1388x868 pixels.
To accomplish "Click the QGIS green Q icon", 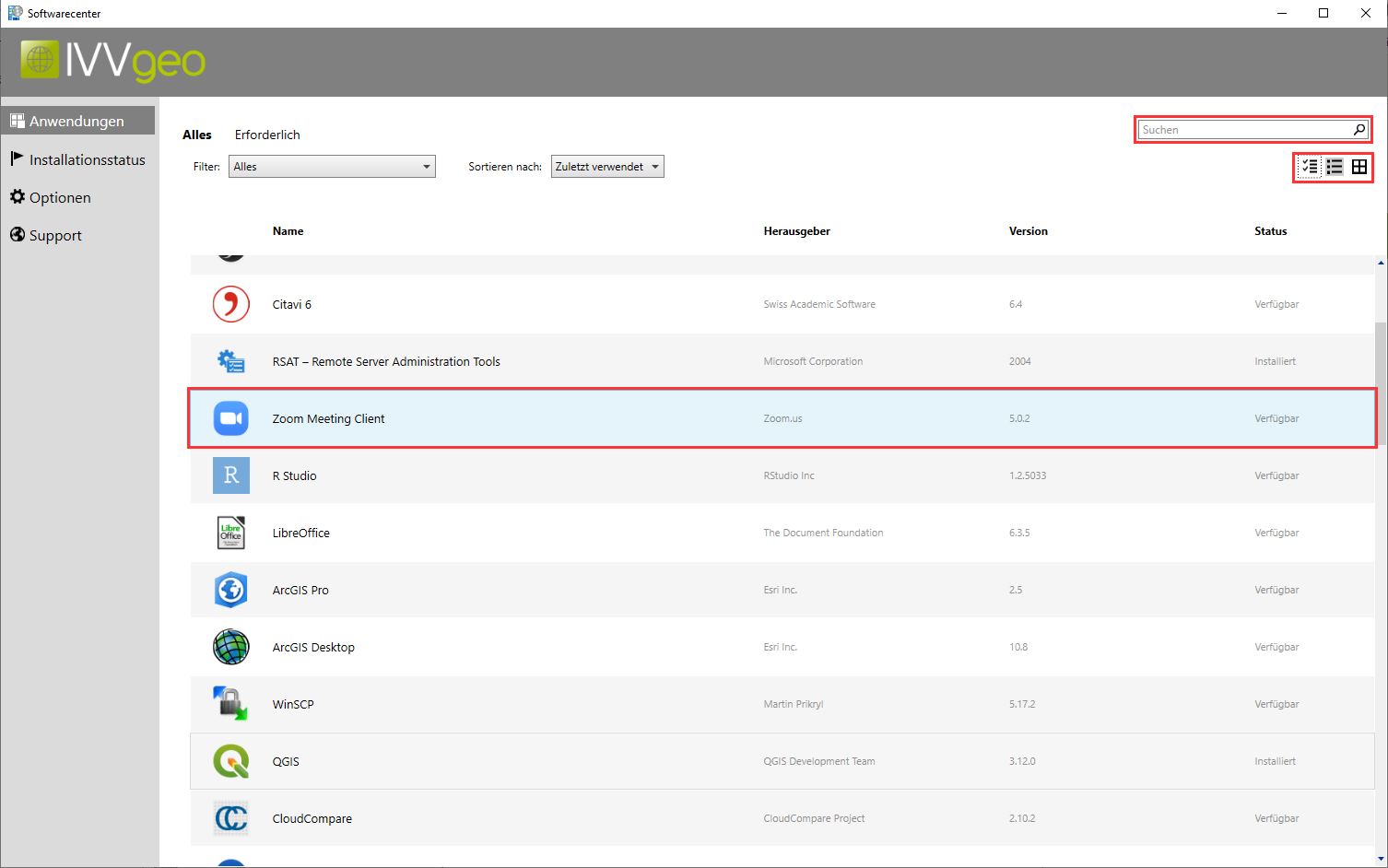I will (x=231, y=761).
